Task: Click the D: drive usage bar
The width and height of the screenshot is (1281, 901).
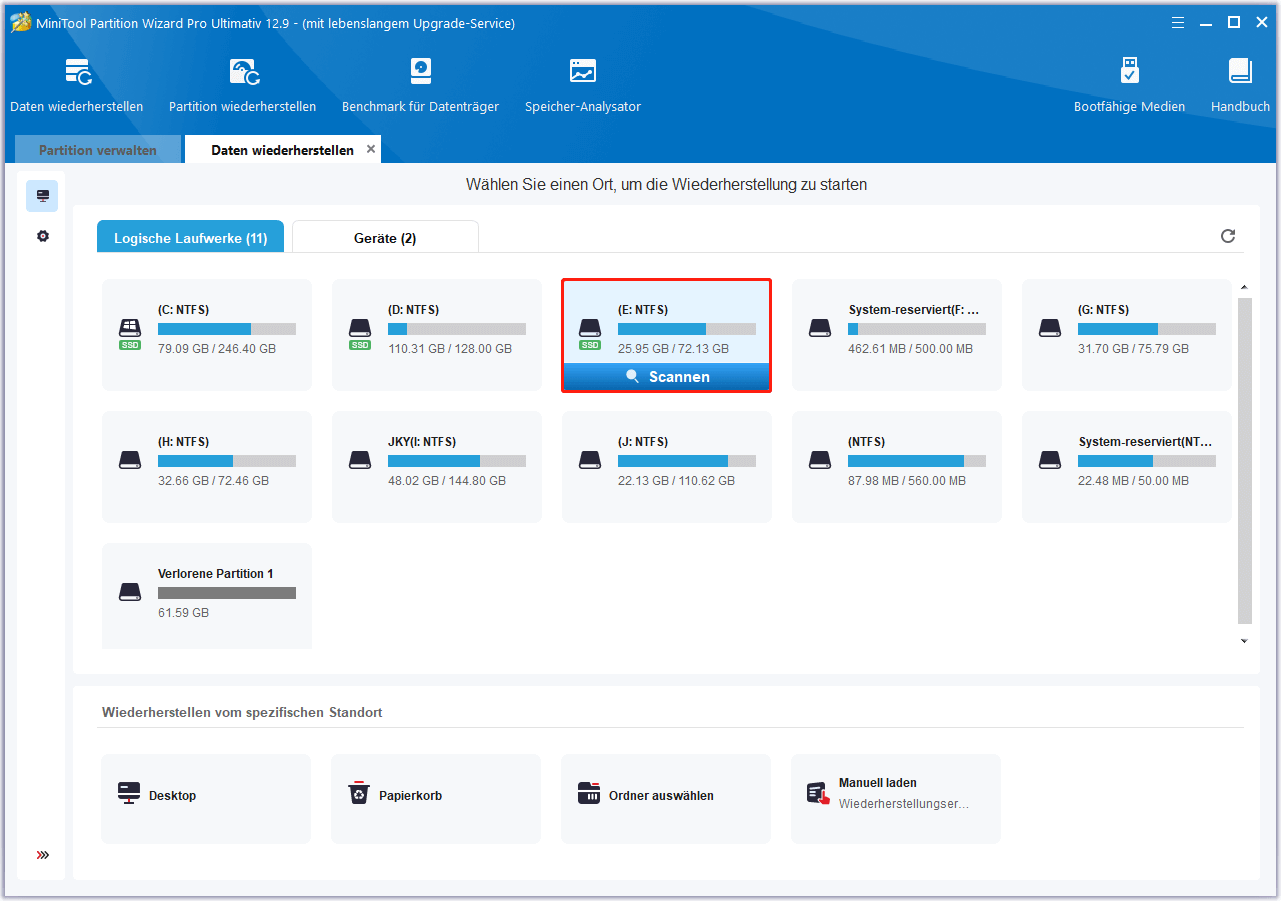Action: coord(457,329)
